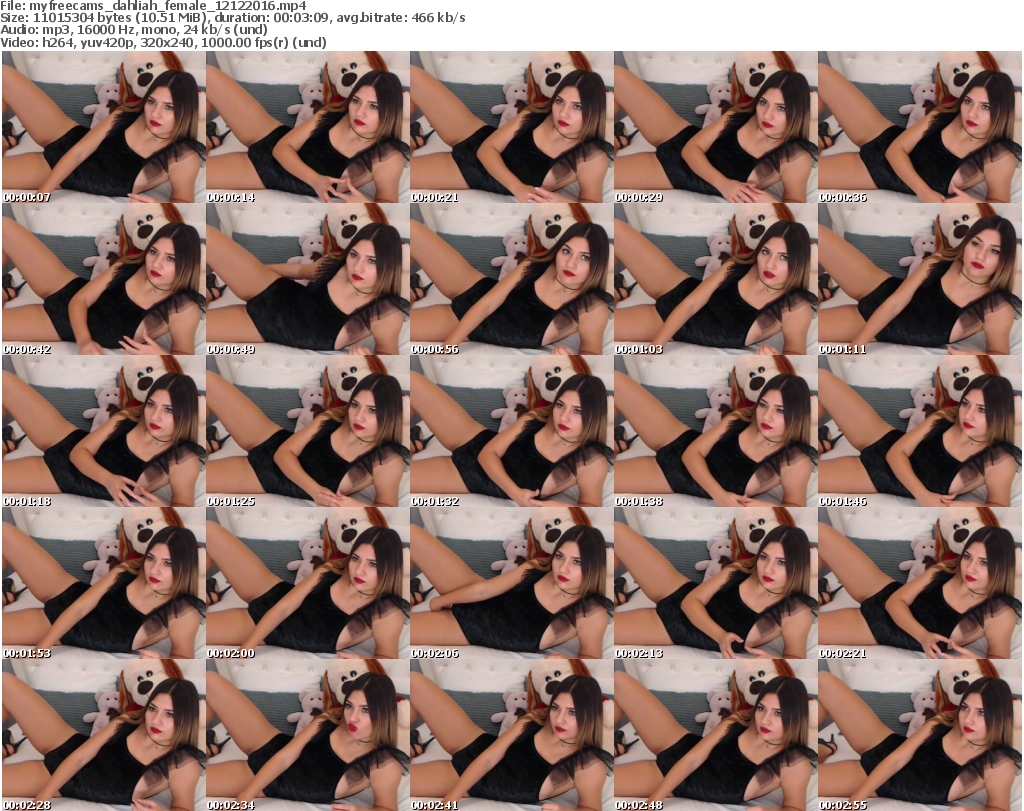Select the thumbnail stamped 00:02:34
Viewport: 1024px width, 811px height.
tap(308, 735)
